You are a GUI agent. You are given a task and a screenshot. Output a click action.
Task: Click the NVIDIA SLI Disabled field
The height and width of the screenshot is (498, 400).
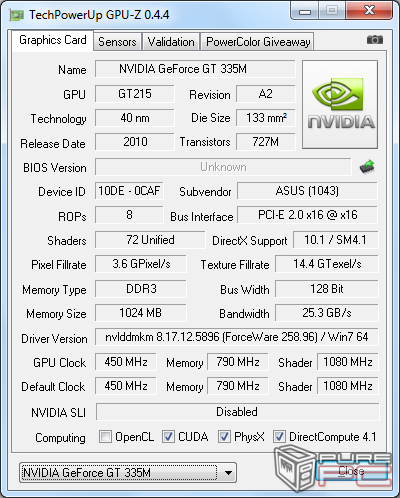click(x=237, y=412)
